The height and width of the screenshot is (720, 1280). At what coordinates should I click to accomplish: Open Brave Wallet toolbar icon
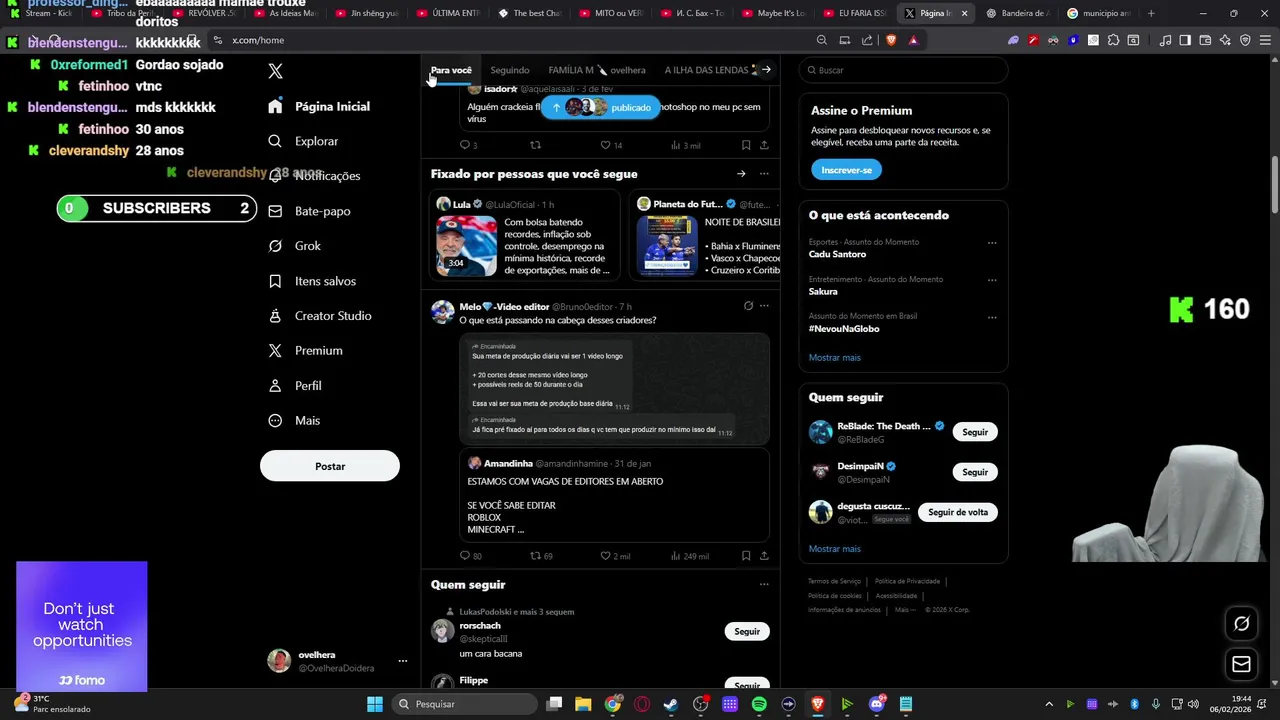click(1205, 40)
